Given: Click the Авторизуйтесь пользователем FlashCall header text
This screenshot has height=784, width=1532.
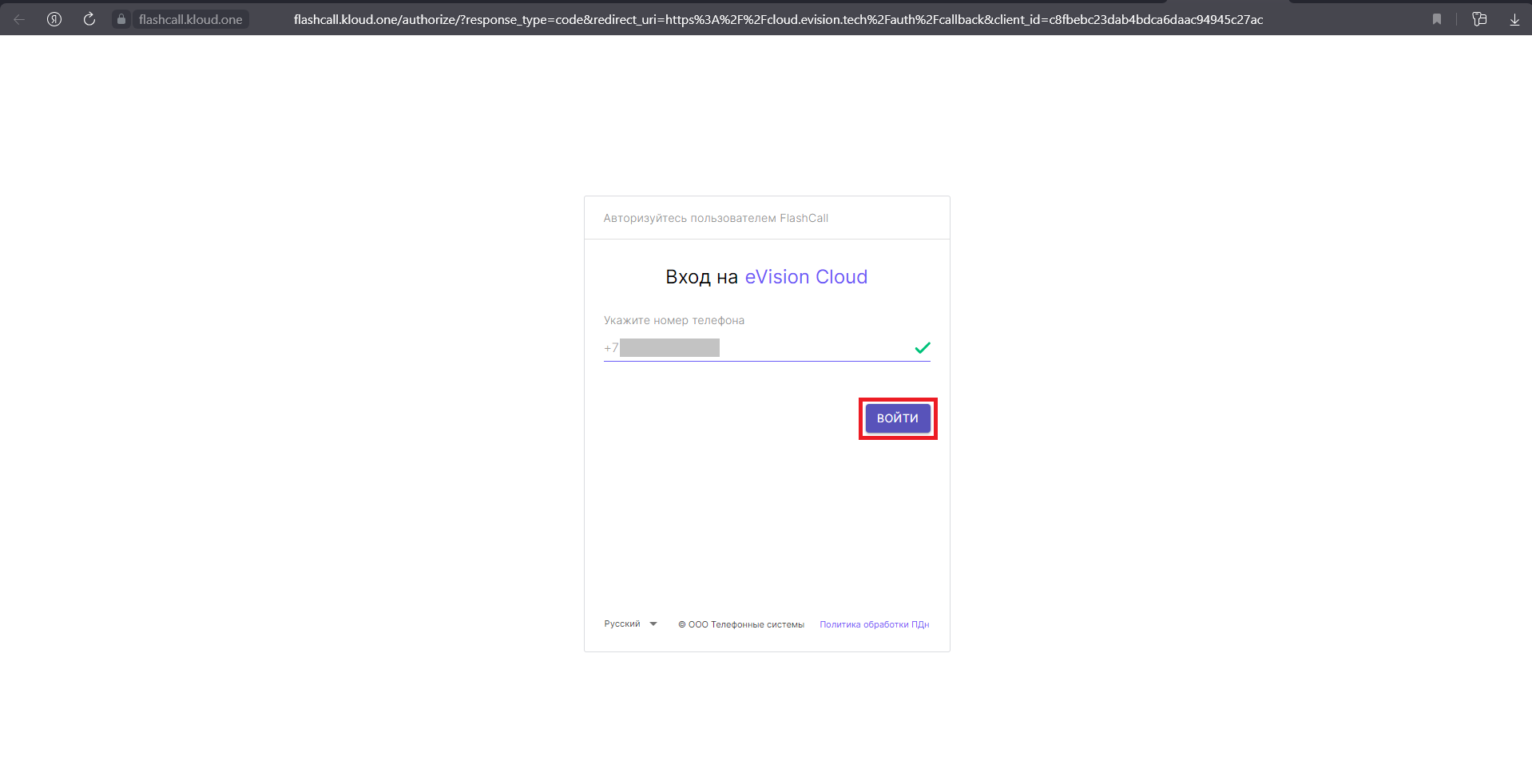Looking at the screenshot, I should [x=716, y=218].
